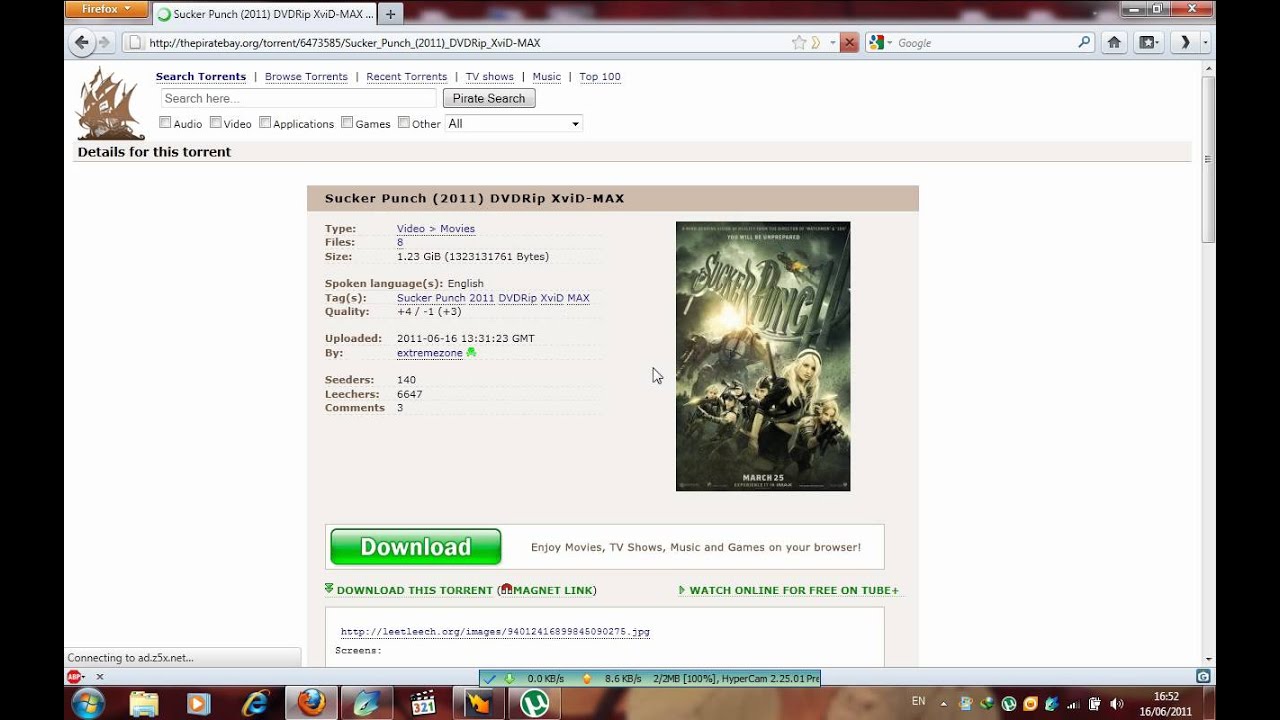
Task: Click the browser Forward arrow button
Action: point(104,43)
